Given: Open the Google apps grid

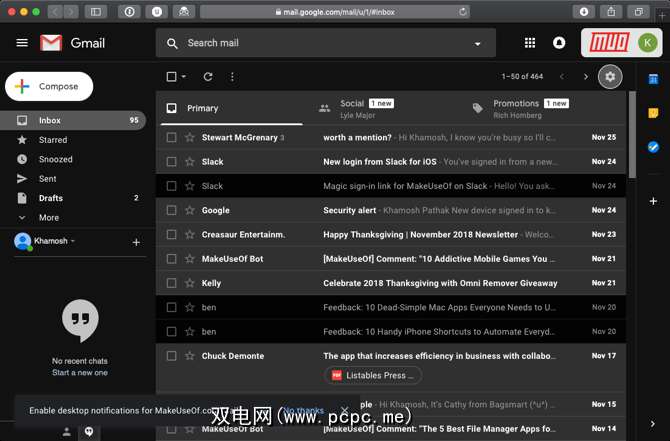Looking at the screenshot, I should tap(530, 43).
